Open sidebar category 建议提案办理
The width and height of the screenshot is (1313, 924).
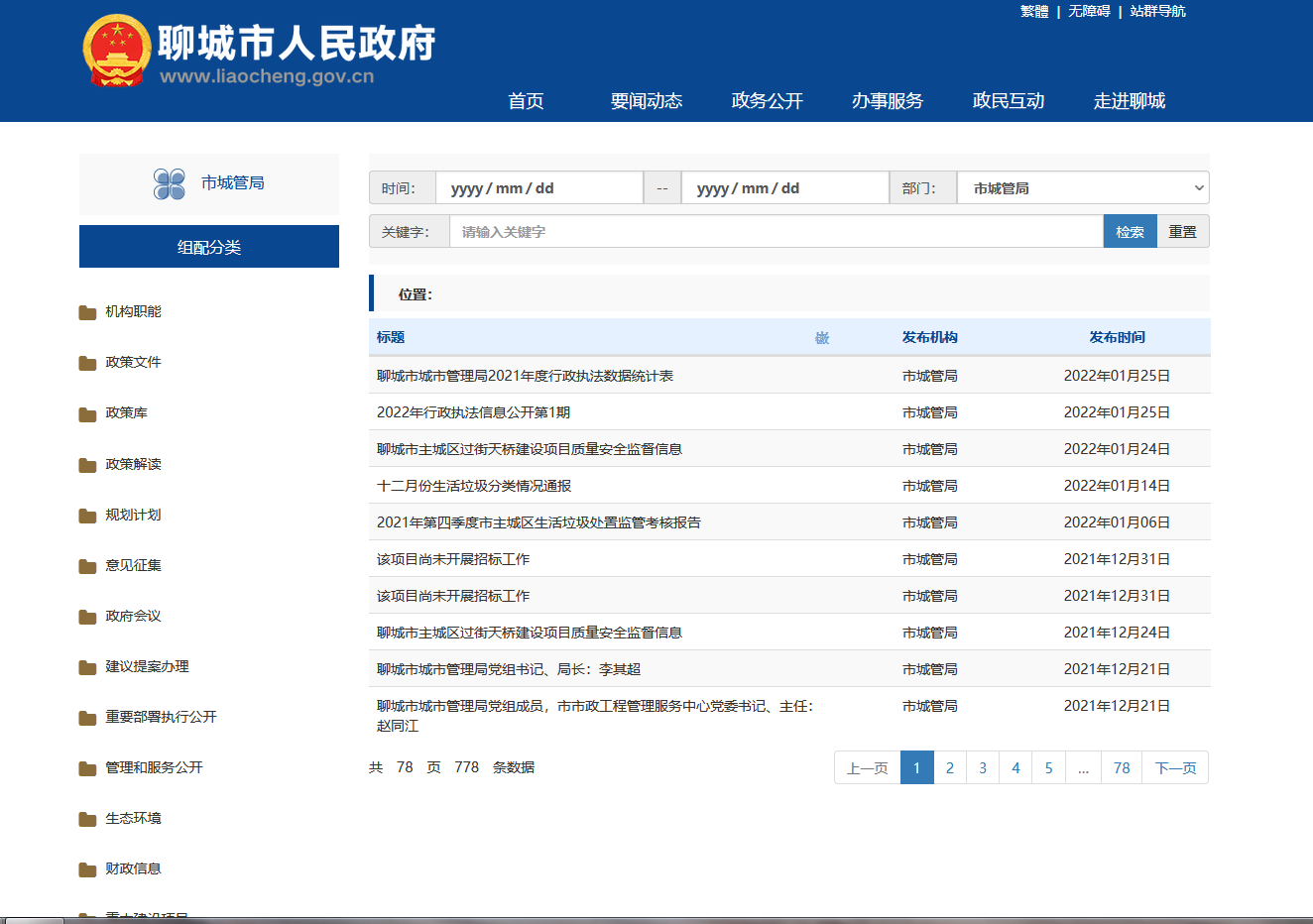[147, 666]
